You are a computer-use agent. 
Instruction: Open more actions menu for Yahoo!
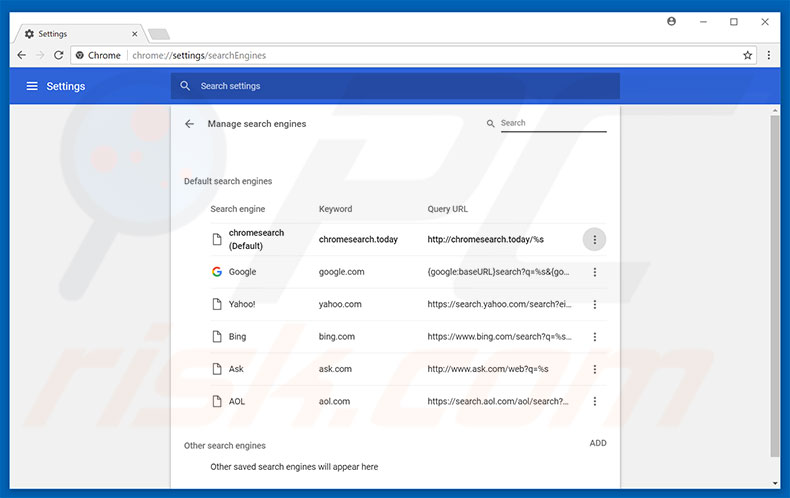tap(595, 304)
